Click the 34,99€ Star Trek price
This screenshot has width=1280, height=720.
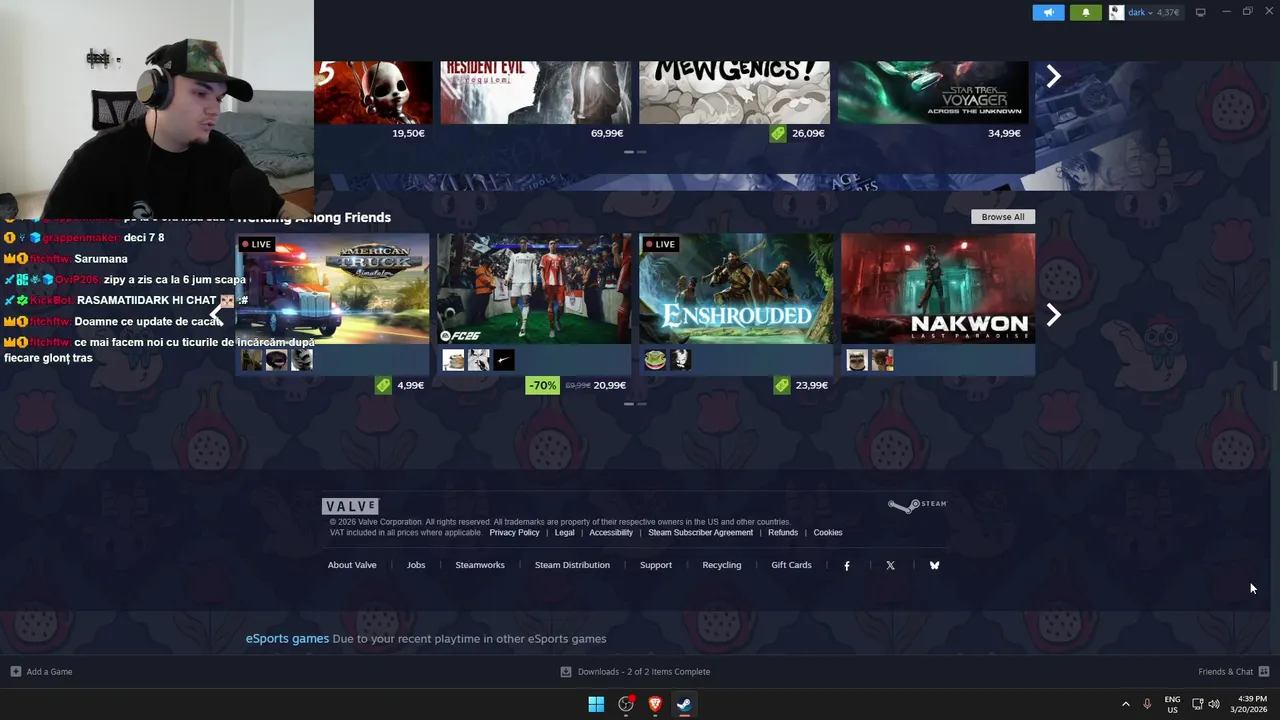1004,133
